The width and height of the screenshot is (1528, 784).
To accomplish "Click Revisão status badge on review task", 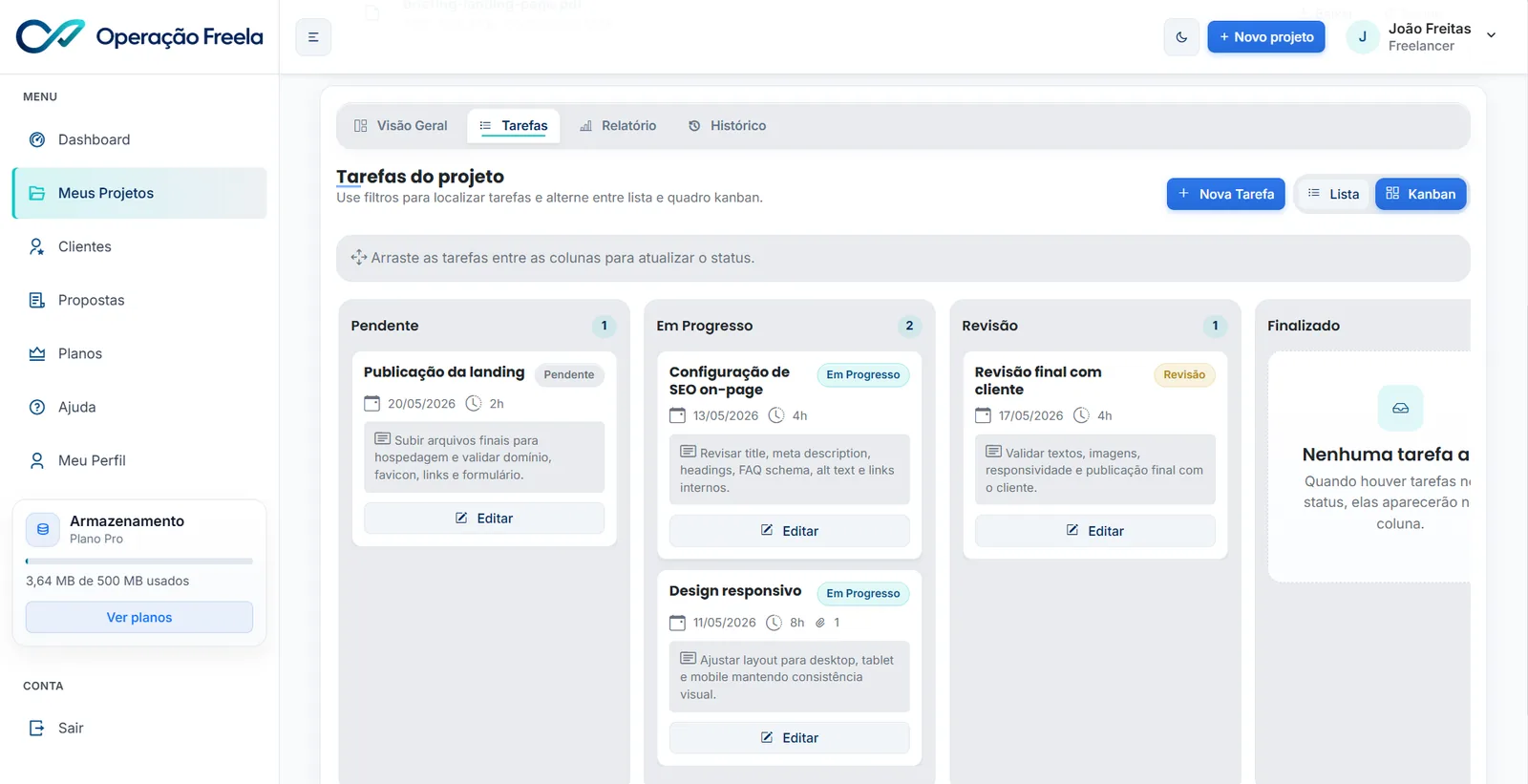I will pyautogui.click(x=1184, y=374).
